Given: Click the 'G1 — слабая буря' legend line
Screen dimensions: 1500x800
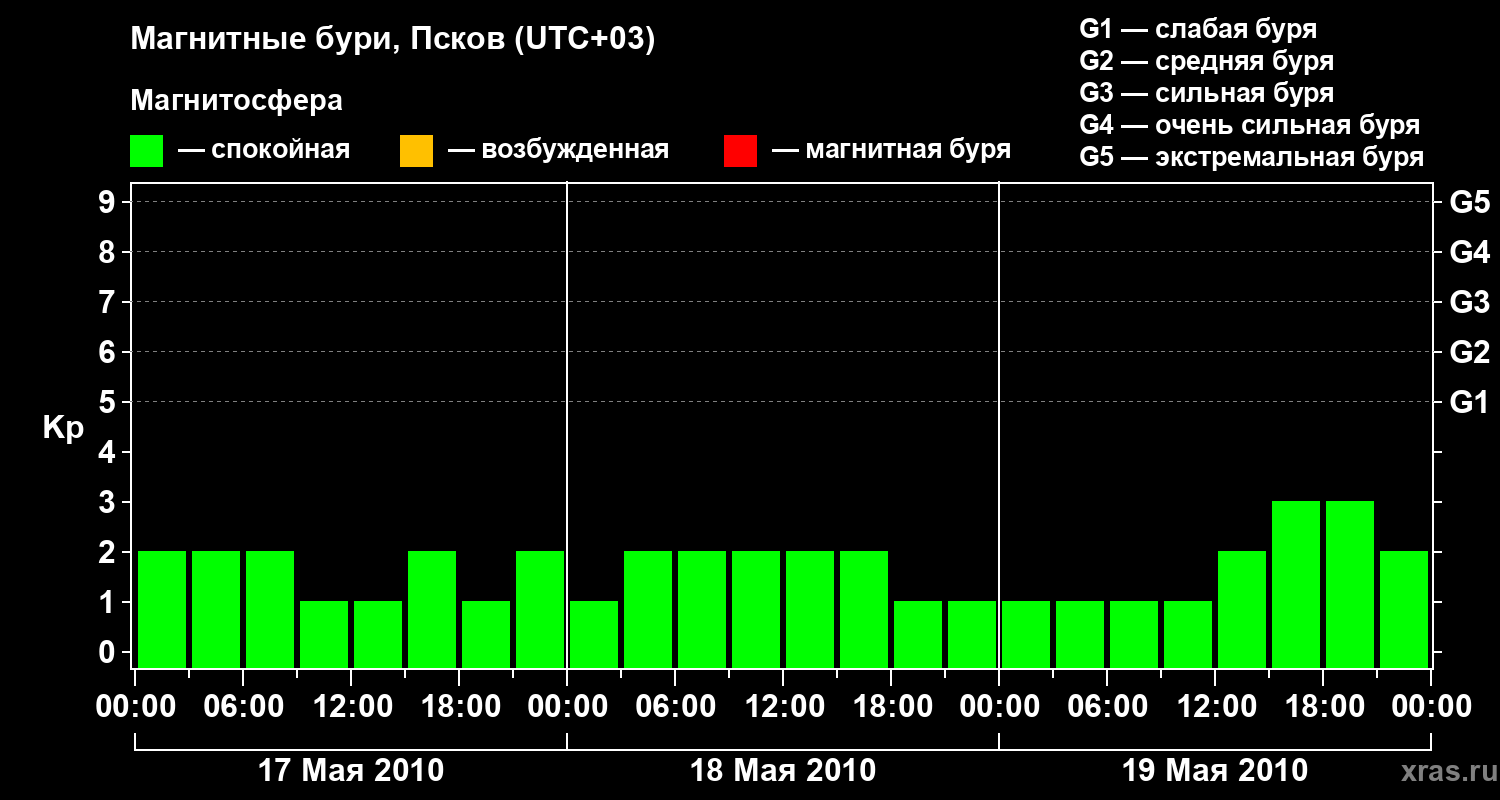Looking at the screenshot, I should click(1198, 29).
